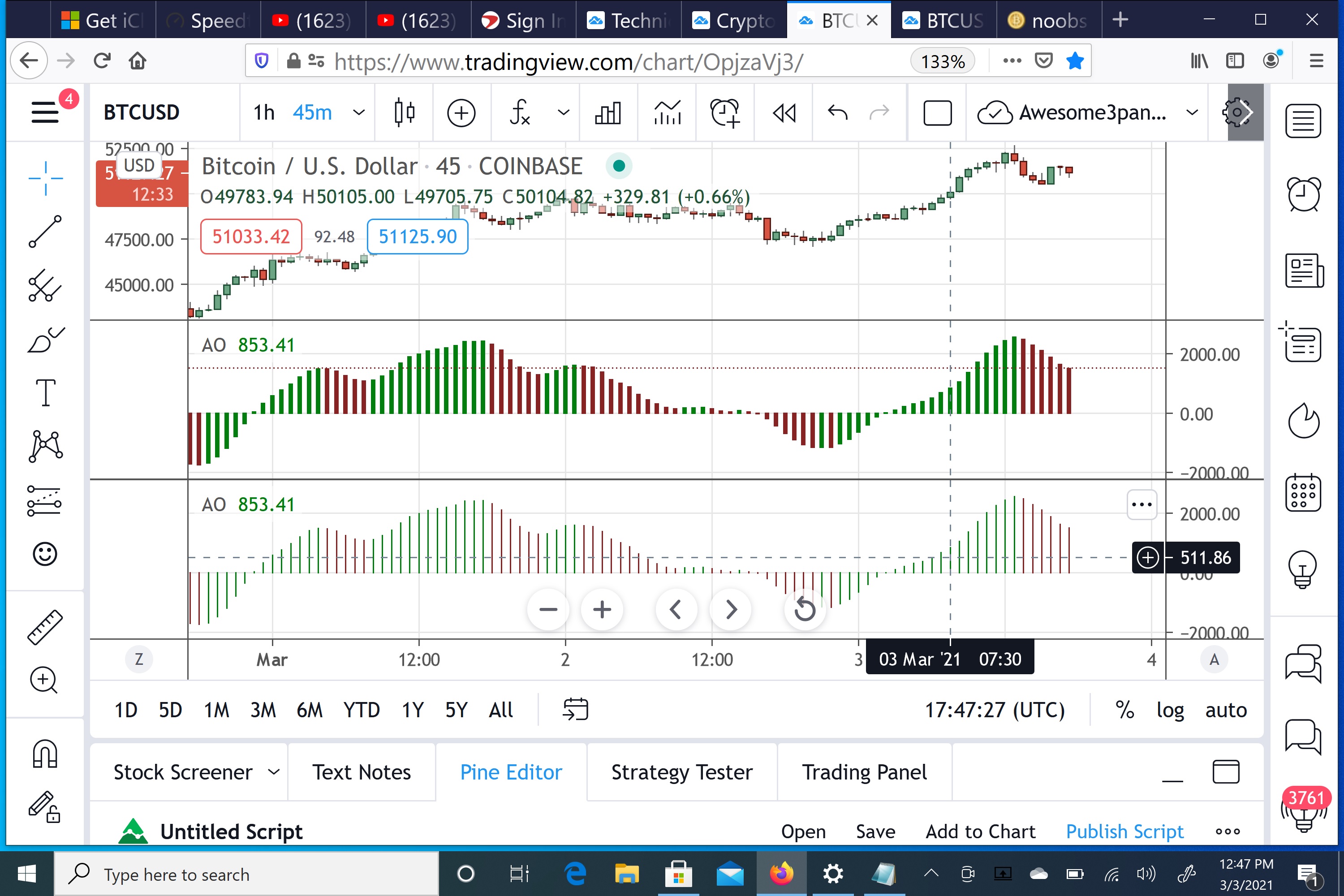Open the news panel icon

(1304, 270)
